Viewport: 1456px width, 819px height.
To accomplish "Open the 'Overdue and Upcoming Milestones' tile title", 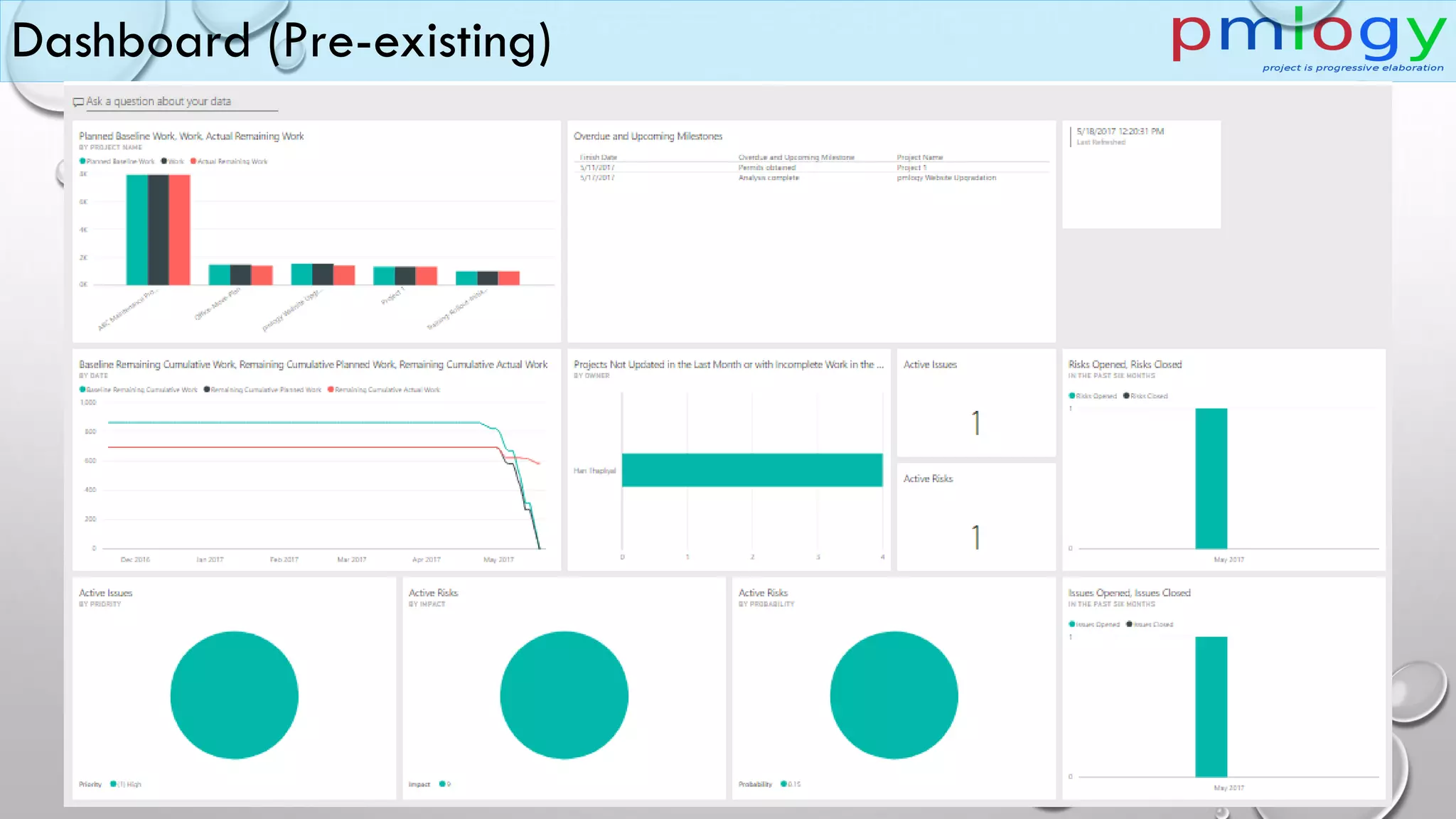I will [x=648, y=136].
